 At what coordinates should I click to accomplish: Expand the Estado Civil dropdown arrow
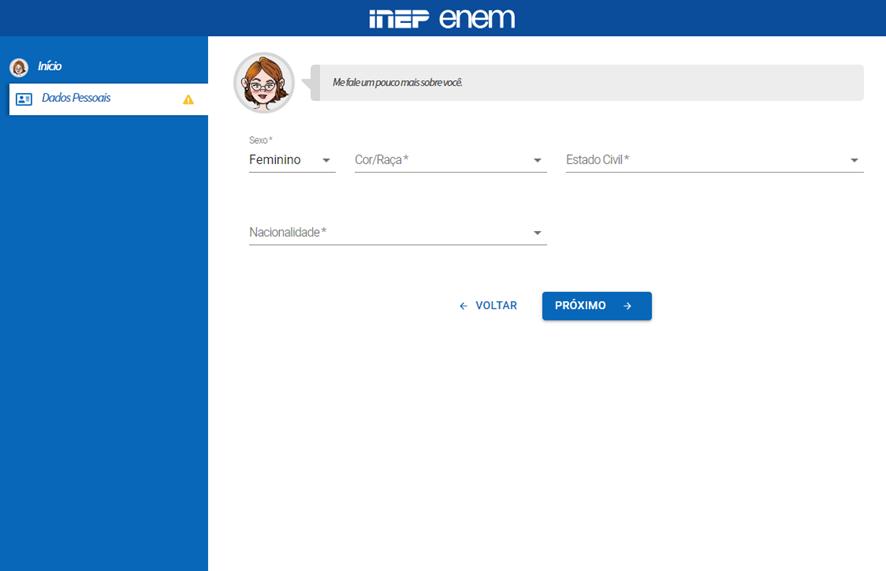(854, 160)
